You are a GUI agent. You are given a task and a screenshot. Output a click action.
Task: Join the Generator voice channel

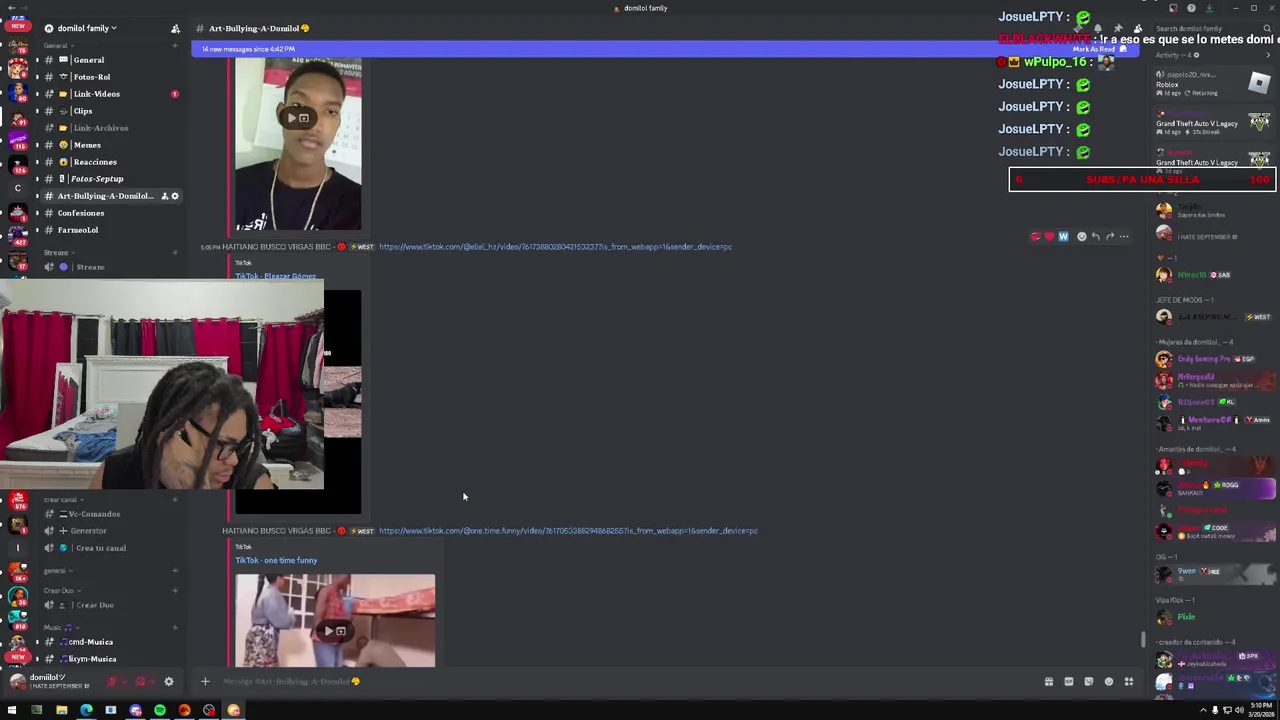coord(108,531)
